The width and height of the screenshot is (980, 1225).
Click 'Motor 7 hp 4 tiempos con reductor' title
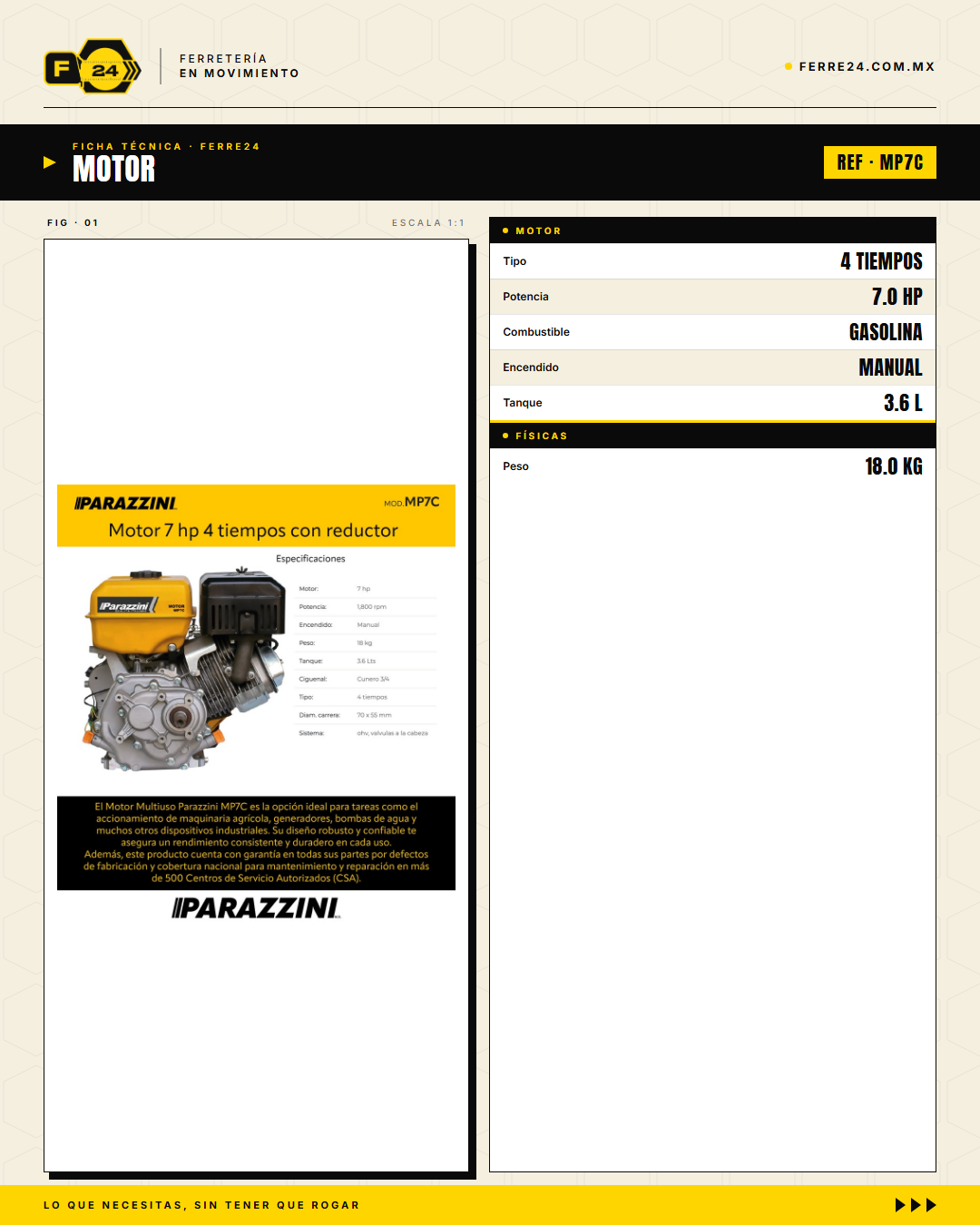[x=253, y=531]
